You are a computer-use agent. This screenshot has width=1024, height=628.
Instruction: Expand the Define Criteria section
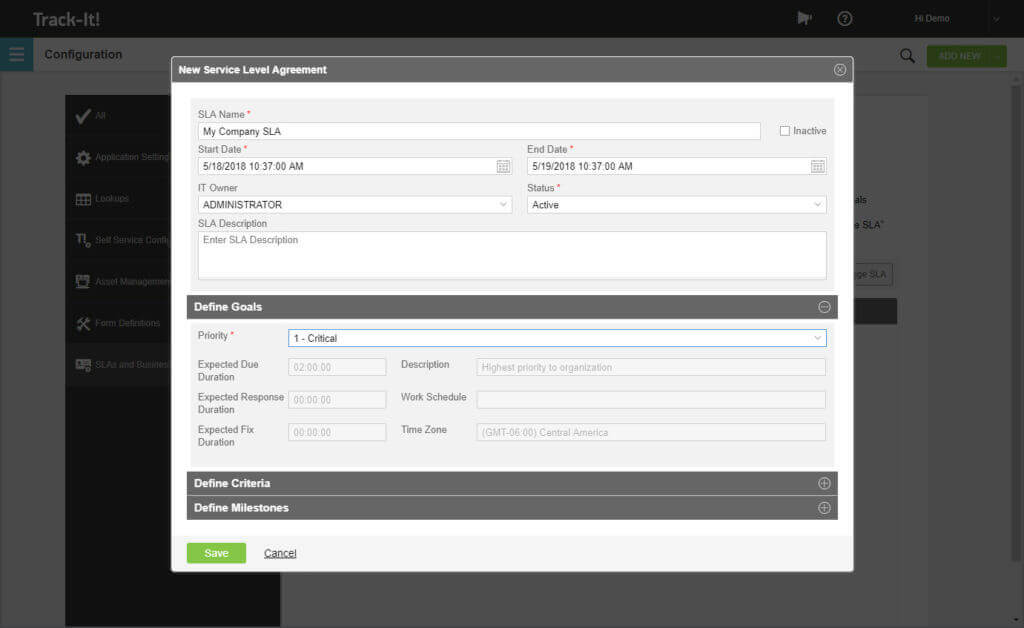824,483
